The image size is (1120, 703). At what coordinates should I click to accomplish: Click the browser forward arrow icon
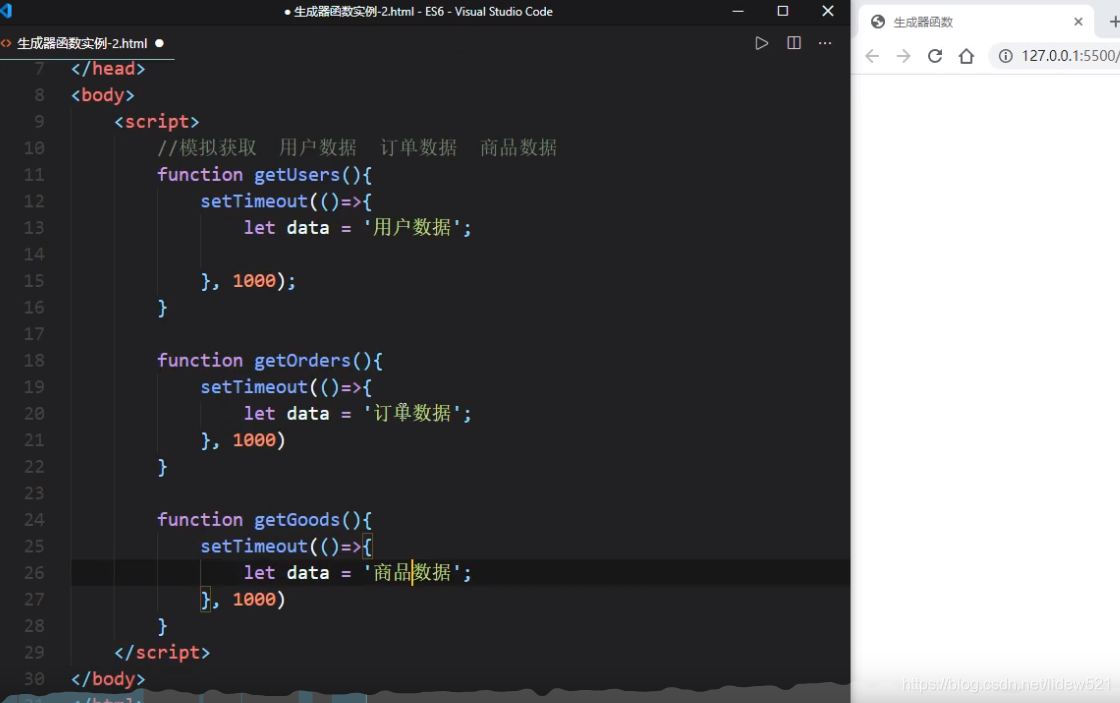click(x=903, y=56)
